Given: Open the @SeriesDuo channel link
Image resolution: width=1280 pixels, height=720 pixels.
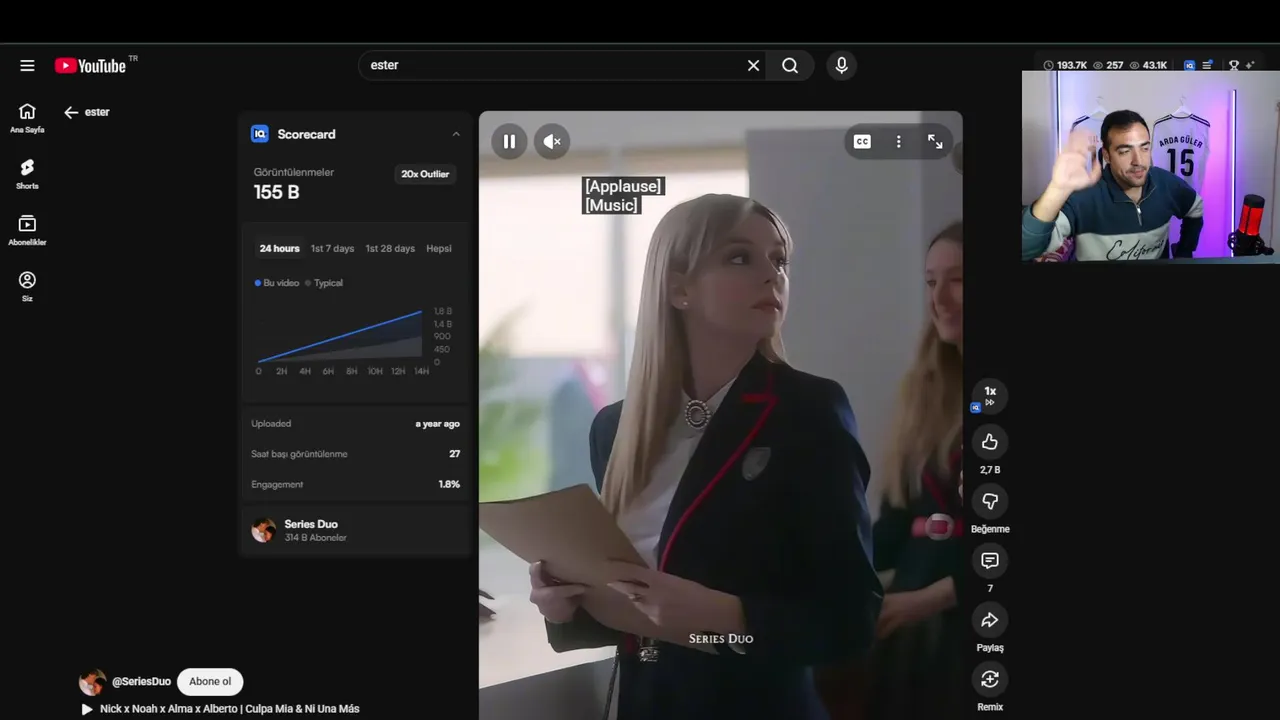Looking at the screenshot, I should pos(141,682).
